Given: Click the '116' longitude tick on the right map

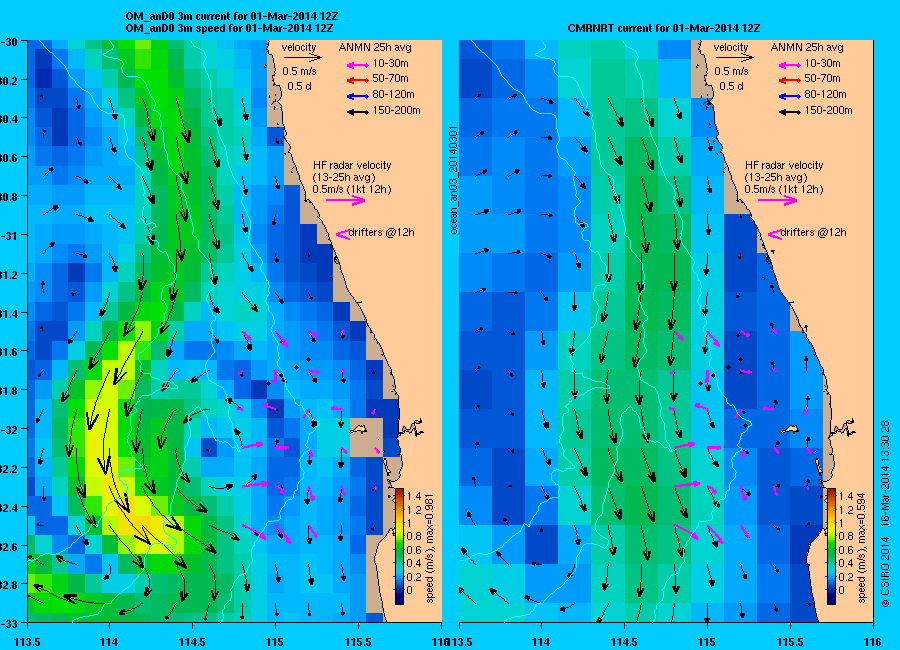Looking at the screenshot, I should click(x=872, y=642).
